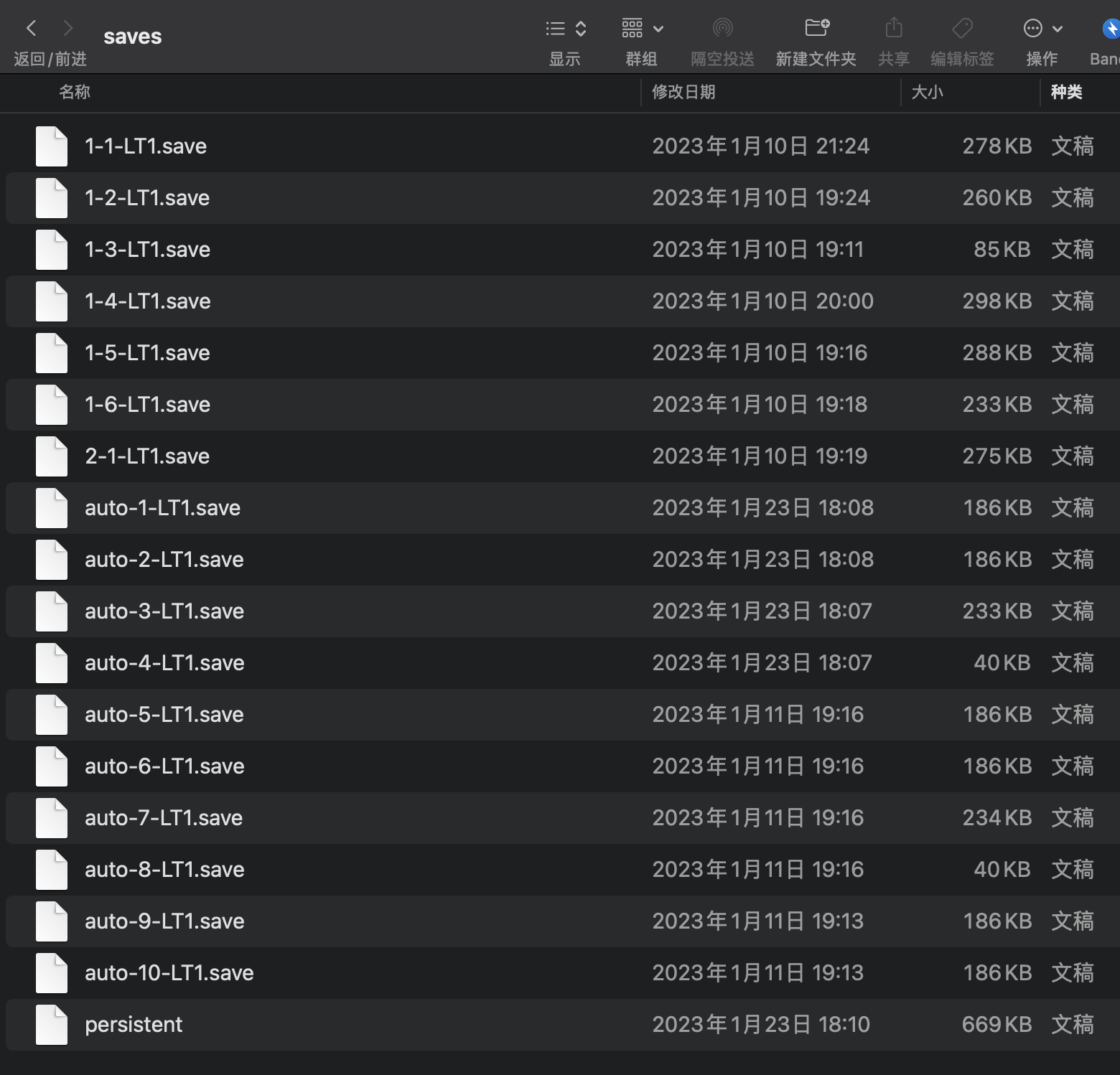The width and height of the screenshot is (1120, 1075).
Task: Select the file 2-1-LT1.save
Action: (x=147, y=456)
